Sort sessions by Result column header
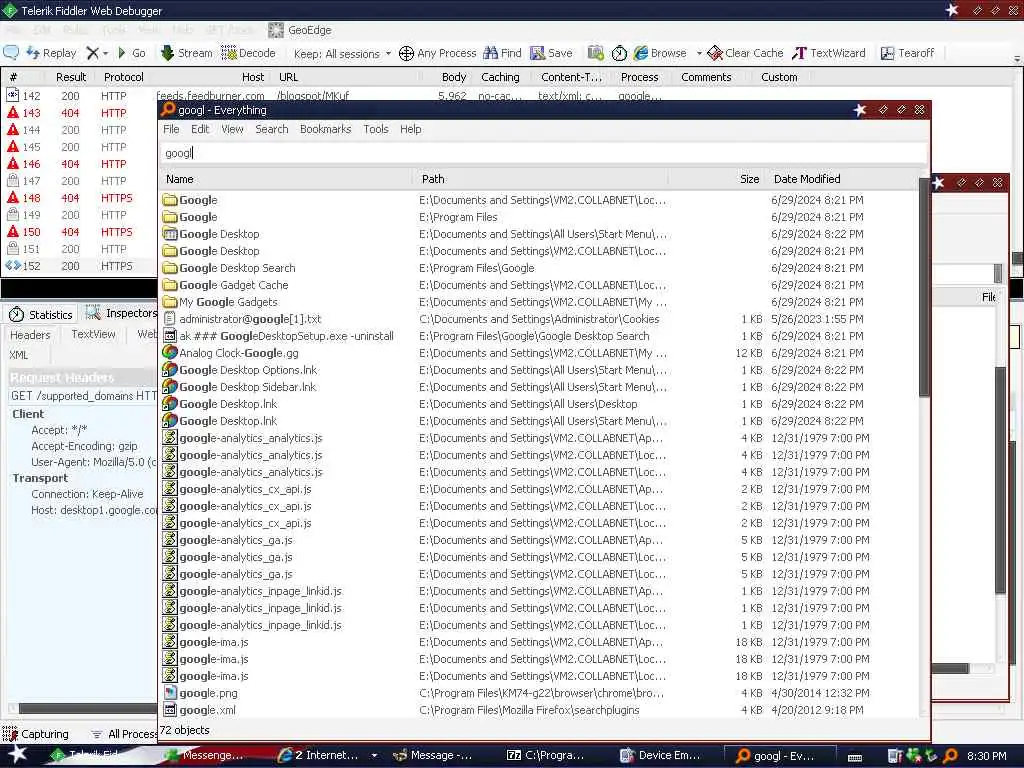The image size is (1024, 768). pyautogui.click(x=71, y=77)
